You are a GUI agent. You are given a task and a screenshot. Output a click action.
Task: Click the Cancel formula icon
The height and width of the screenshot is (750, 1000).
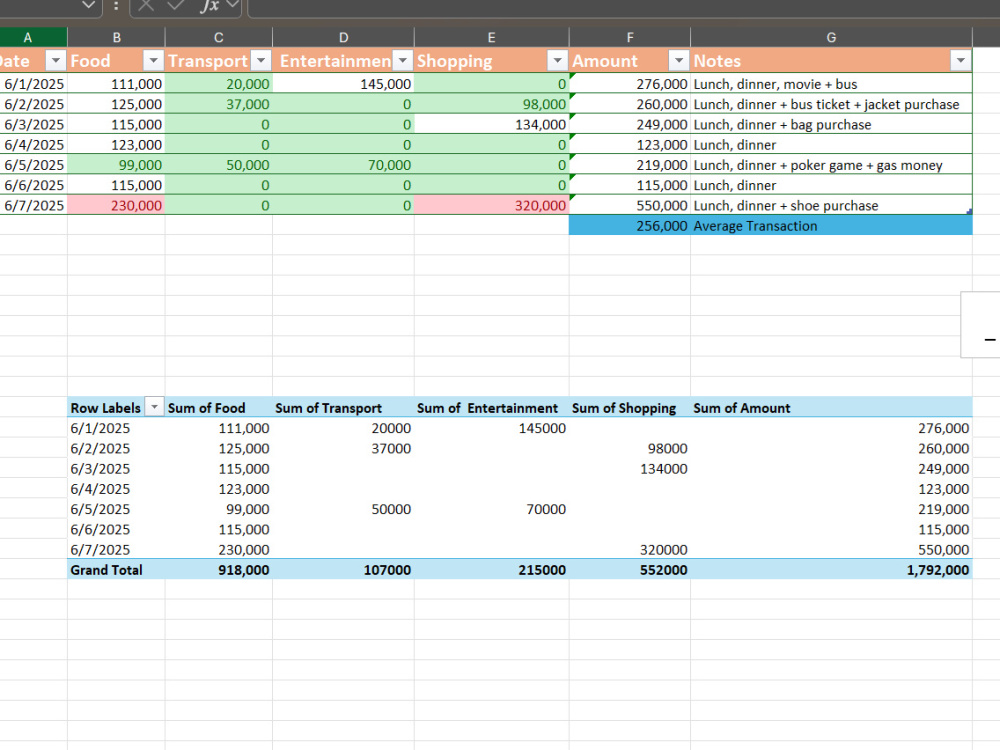(146, 6)
